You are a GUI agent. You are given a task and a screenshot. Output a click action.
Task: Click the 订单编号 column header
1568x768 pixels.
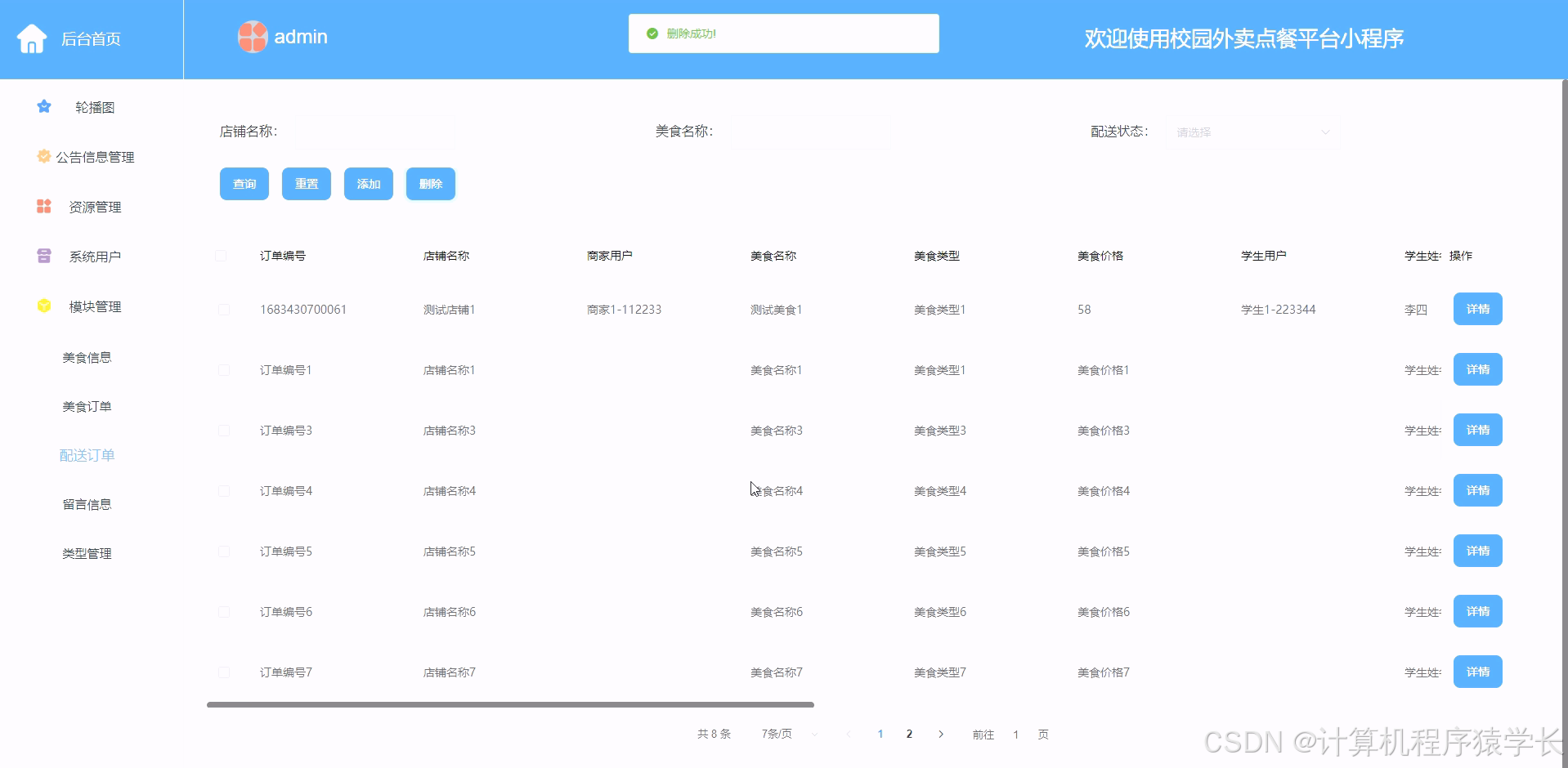(x=283, y=256)
